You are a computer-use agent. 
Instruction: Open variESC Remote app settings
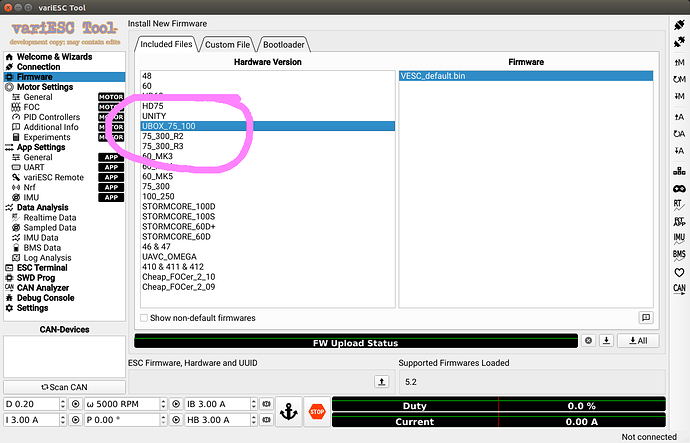(53, 177)
